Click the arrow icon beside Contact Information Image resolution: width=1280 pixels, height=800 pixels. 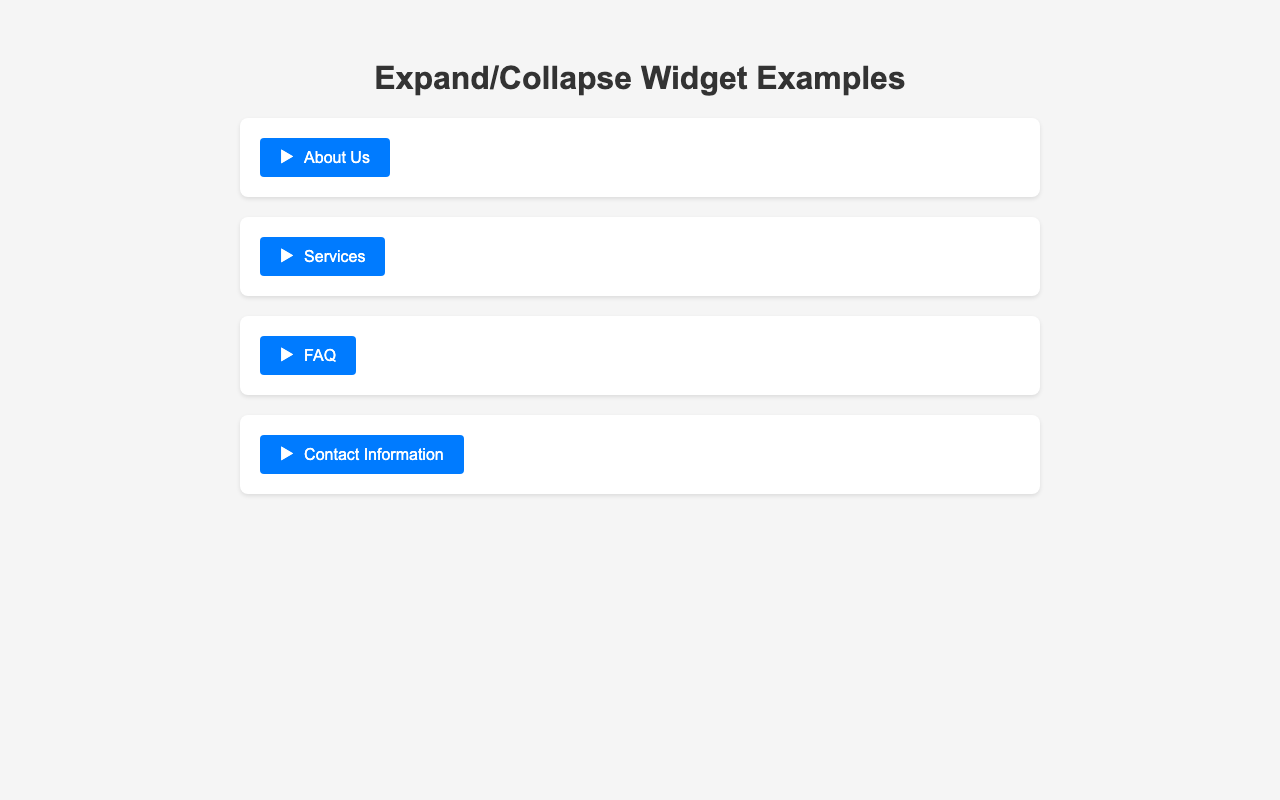287,454
